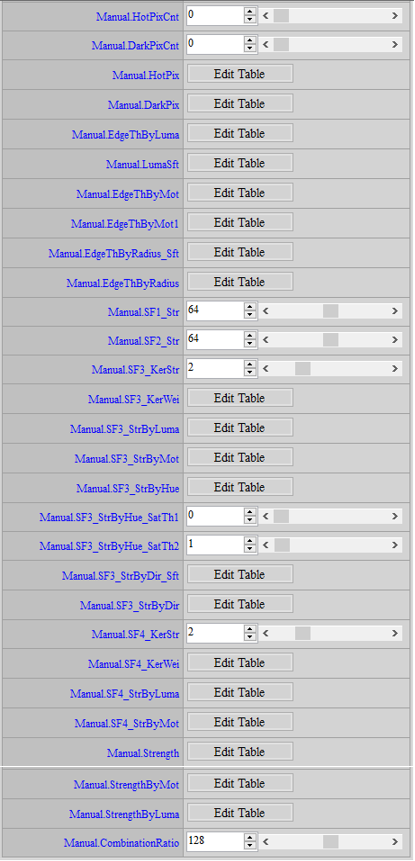
Task: Click left arrow of Manual.SF4_KerStr slider
Action: [266, 634]
